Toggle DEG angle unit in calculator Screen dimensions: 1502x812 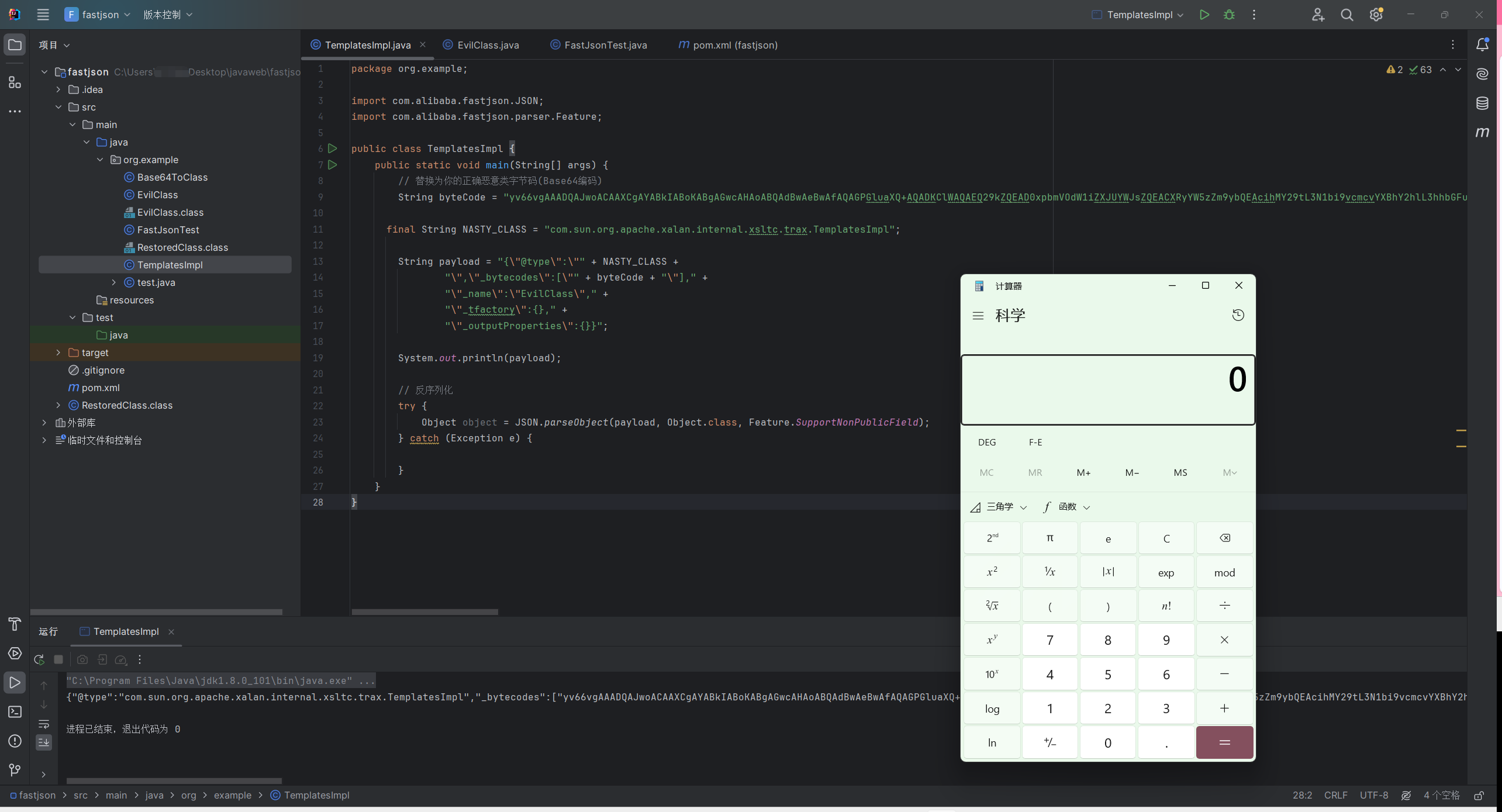[987, 442]
